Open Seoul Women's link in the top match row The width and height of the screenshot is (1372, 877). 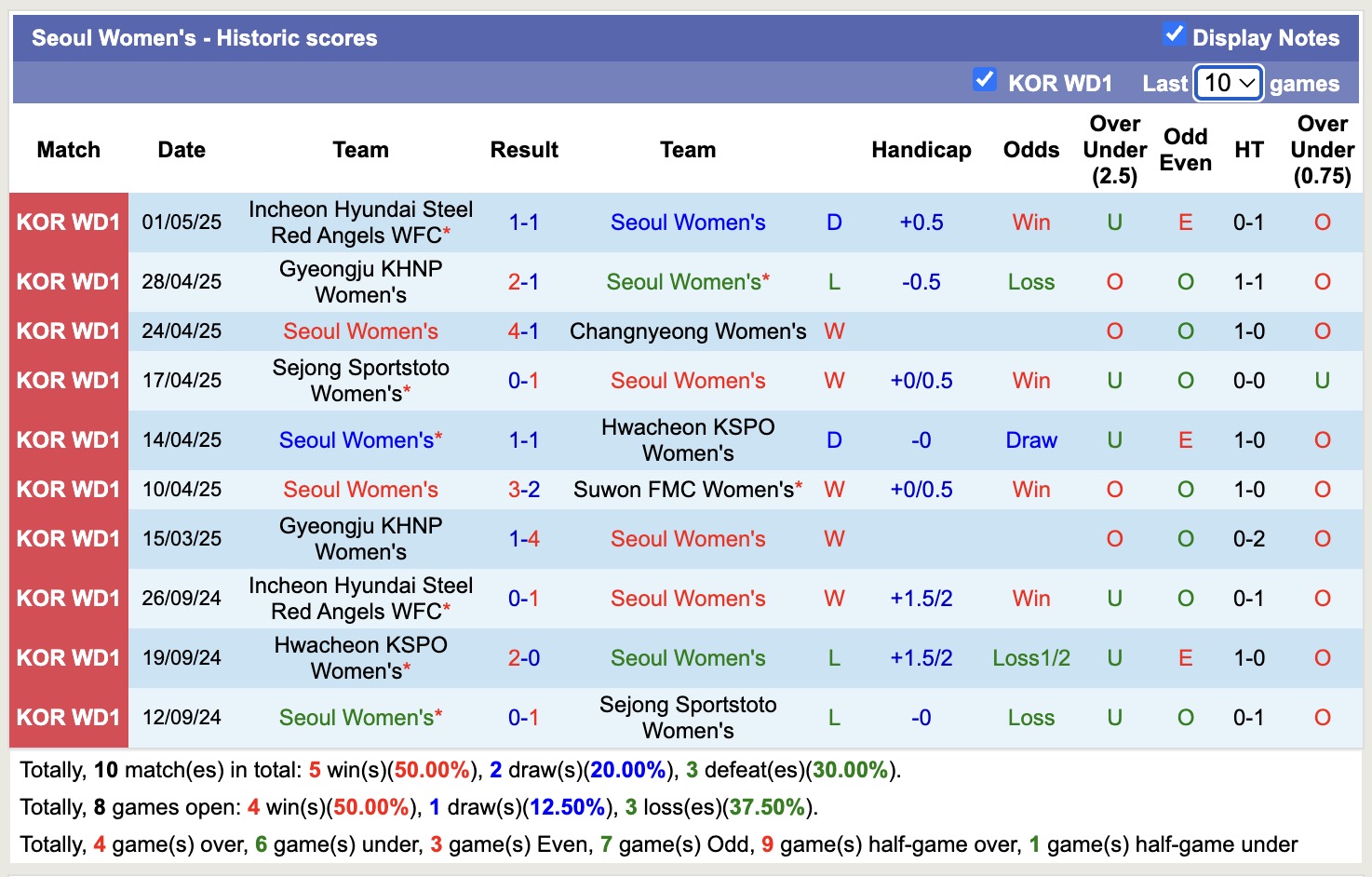(x=688, y=222)
